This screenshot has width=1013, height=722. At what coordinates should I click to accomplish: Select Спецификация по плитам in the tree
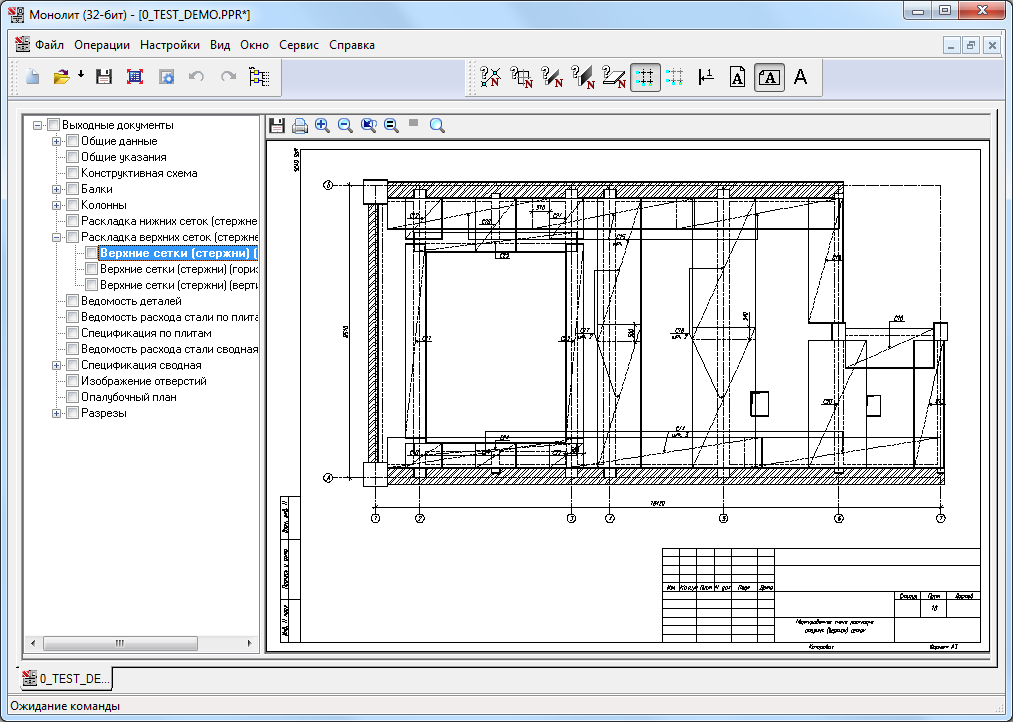coord(146,333)
